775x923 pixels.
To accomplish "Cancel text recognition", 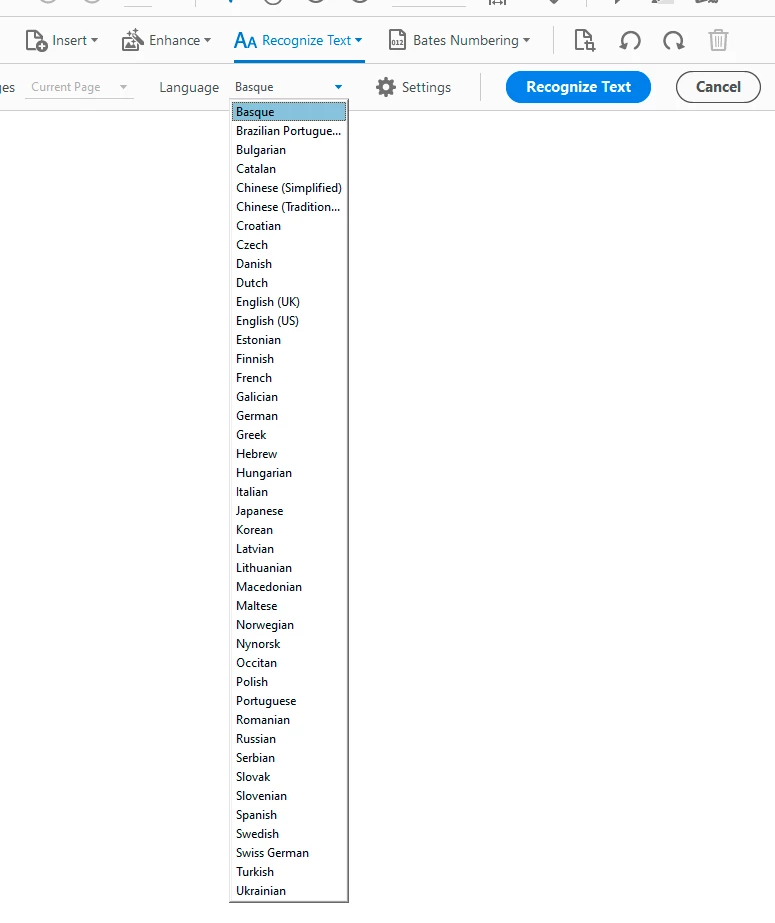I will click(x=718, y=87).
